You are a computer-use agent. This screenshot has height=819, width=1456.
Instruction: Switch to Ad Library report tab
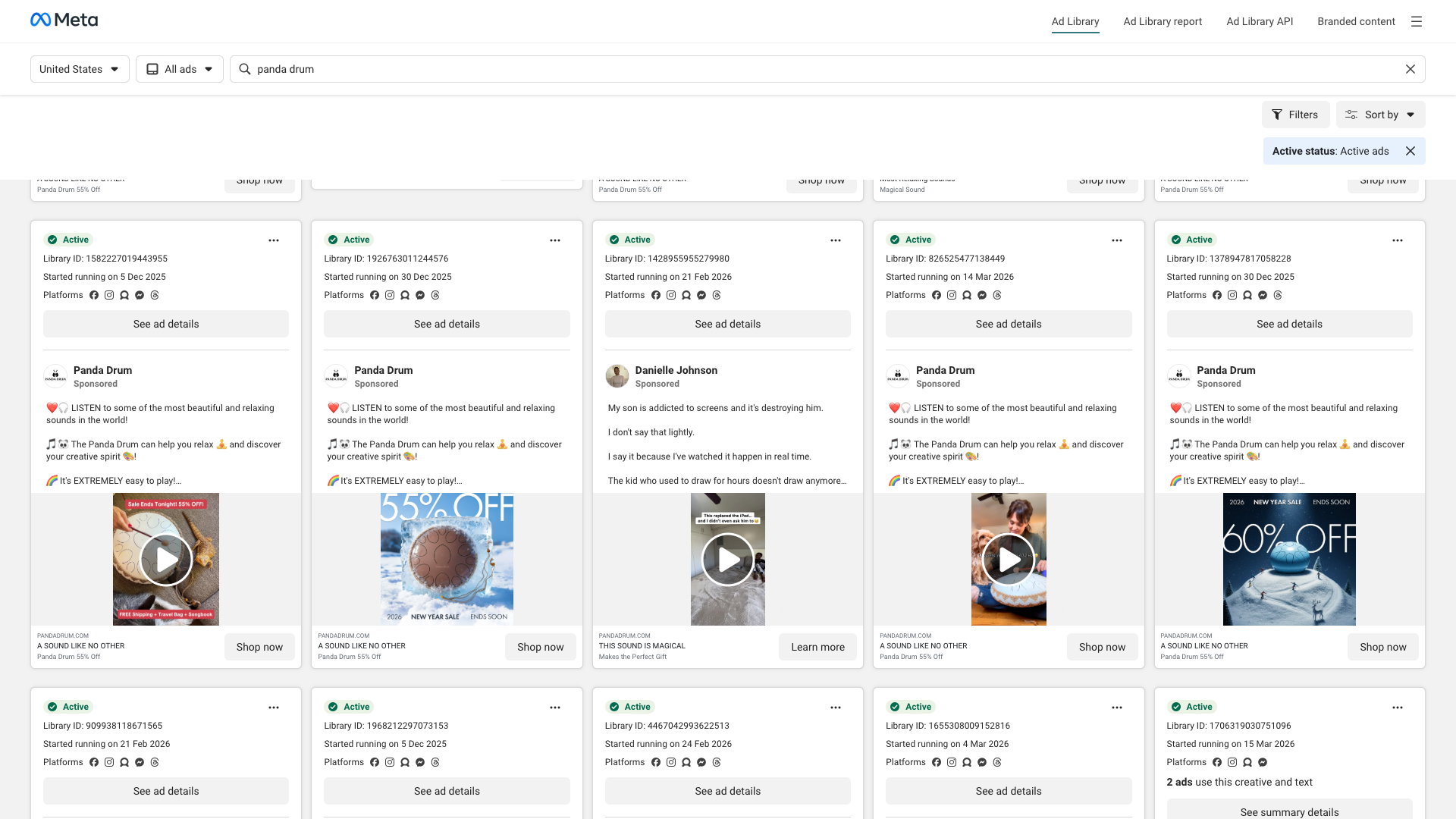coord(1163,21)
